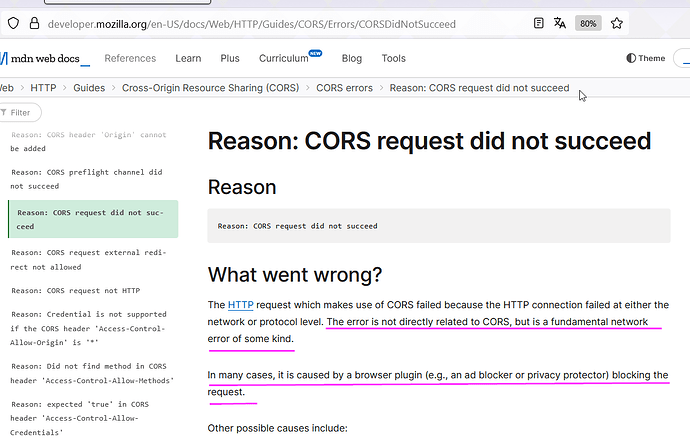Bookmark this page with star icon
Viewport: 690px width, 446px height.
coord(615,23)
